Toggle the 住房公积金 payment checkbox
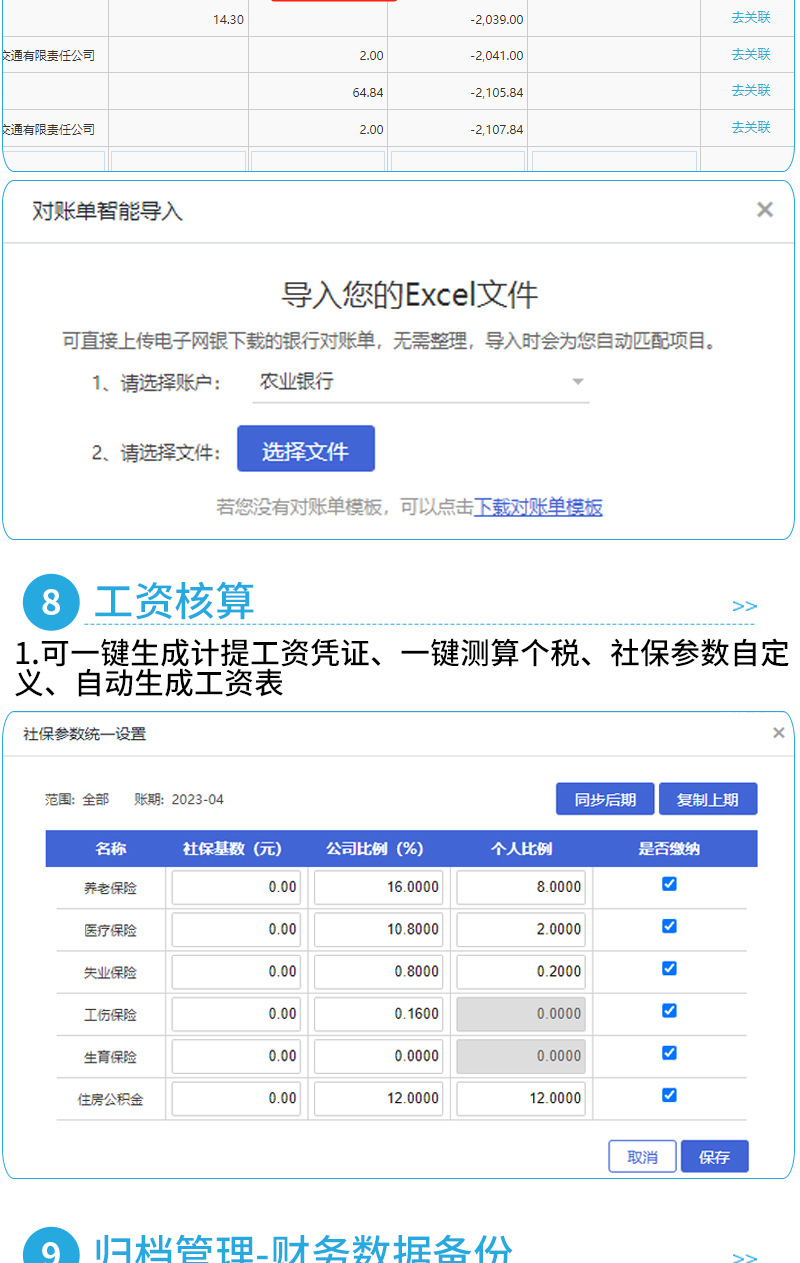The image size is (800, 1263). pyautogui.click(x=670, y=1095)
